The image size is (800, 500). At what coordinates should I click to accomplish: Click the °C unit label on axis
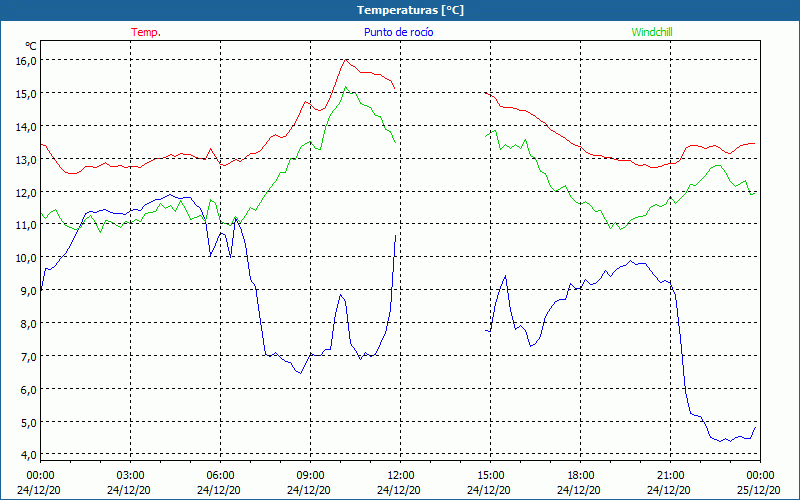[31, 46]
